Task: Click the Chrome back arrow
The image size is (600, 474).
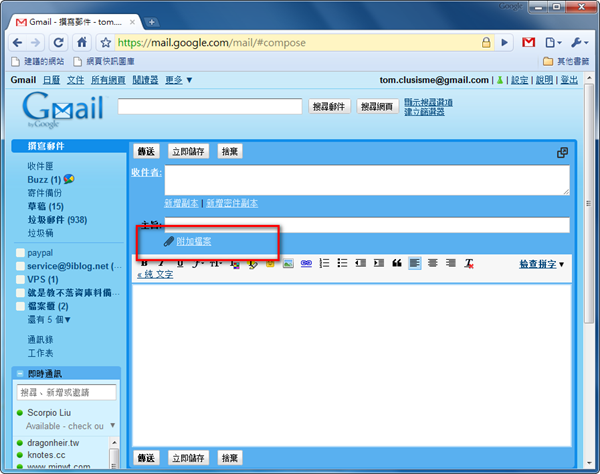Action: click(x=17, y=42)
